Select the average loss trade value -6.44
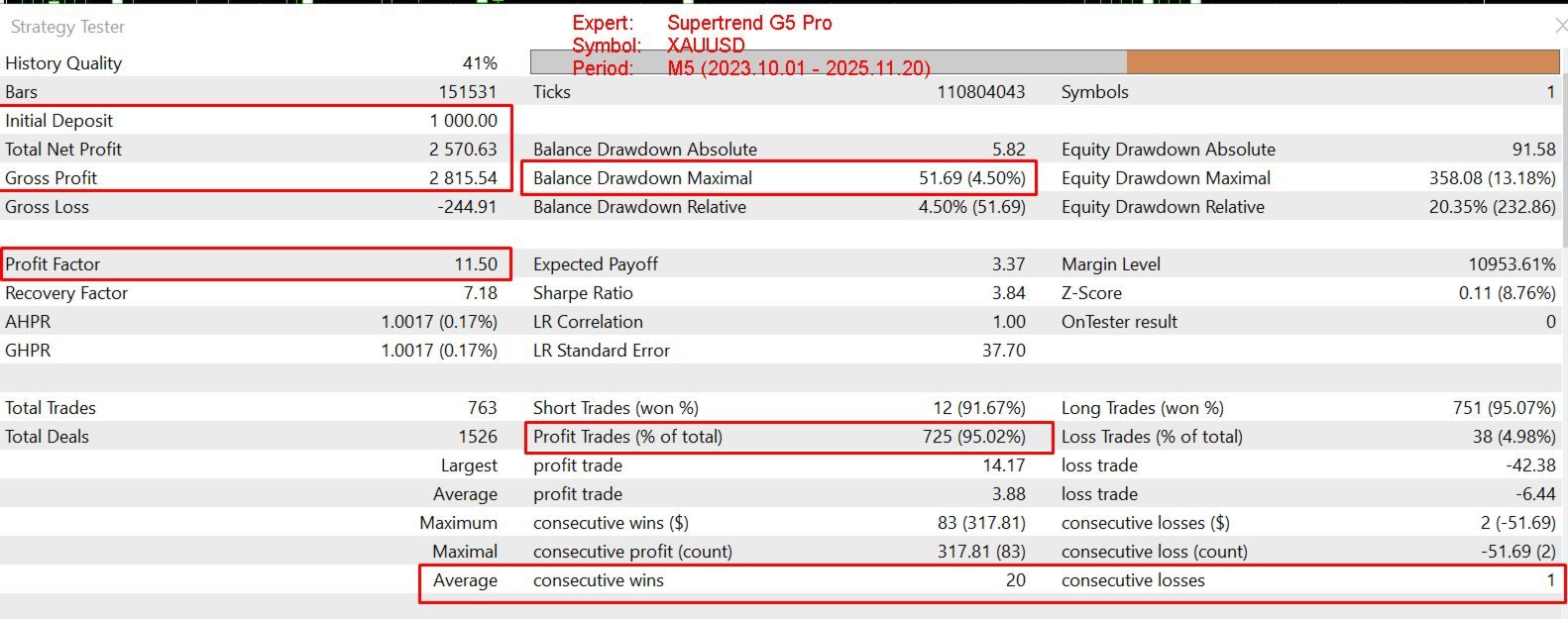This screenshot has width=1568, height=619. click(1536, 494)
